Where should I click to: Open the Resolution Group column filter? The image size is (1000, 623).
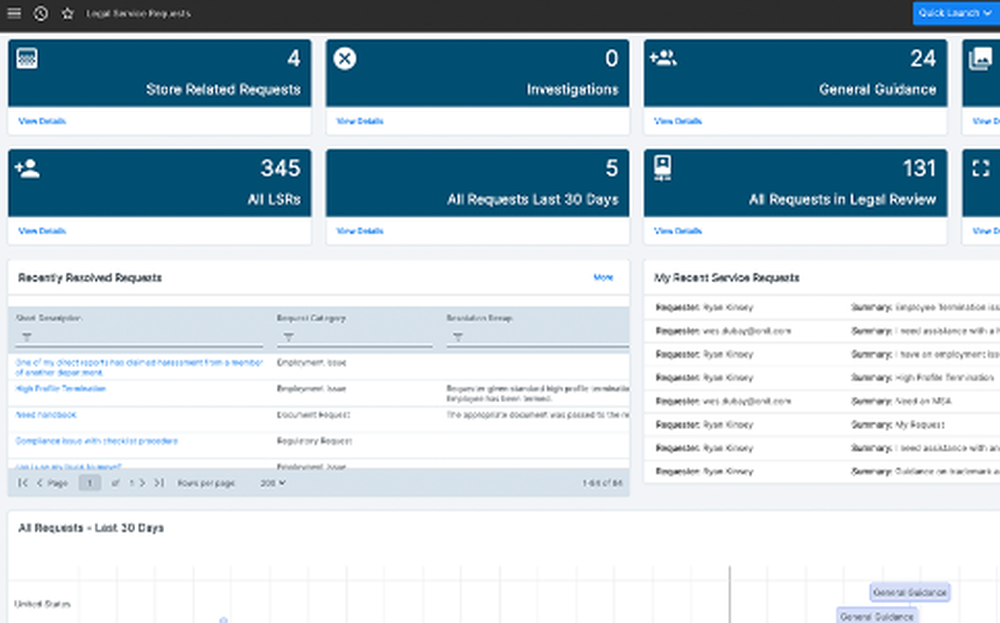click(457, 337)
